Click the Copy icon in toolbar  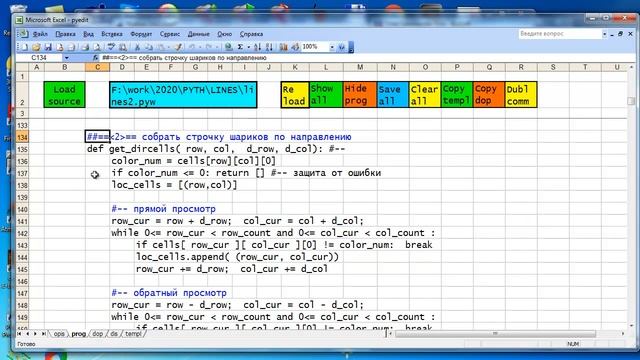149,47
